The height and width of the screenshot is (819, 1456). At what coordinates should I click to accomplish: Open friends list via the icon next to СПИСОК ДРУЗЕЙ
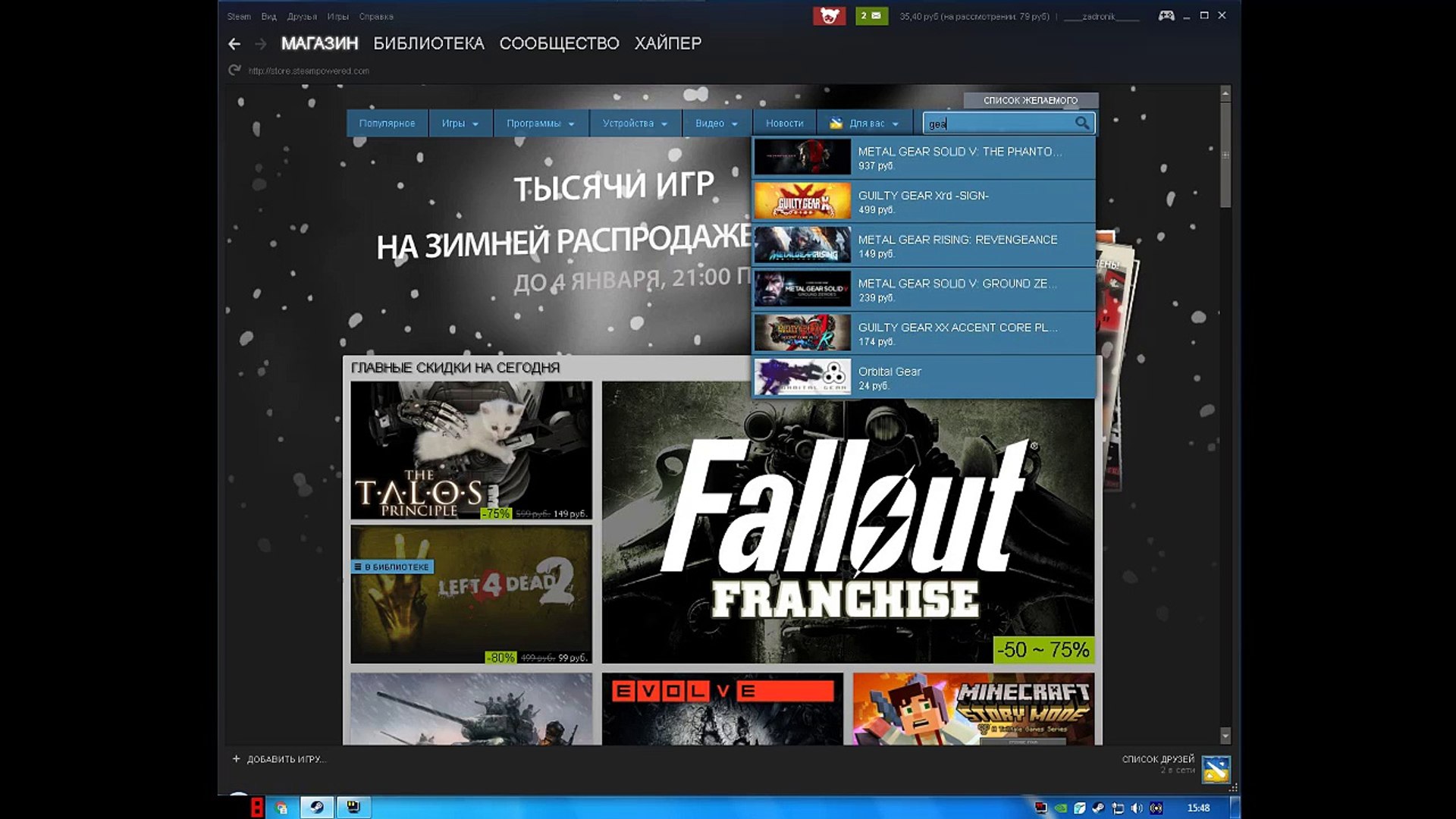coord(1218,767)
